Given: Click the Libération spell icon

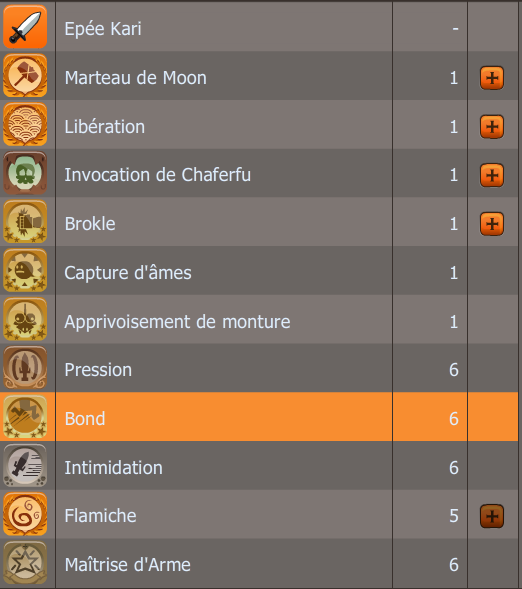Looking at the screenshot, I should click(x=25, y=124).
